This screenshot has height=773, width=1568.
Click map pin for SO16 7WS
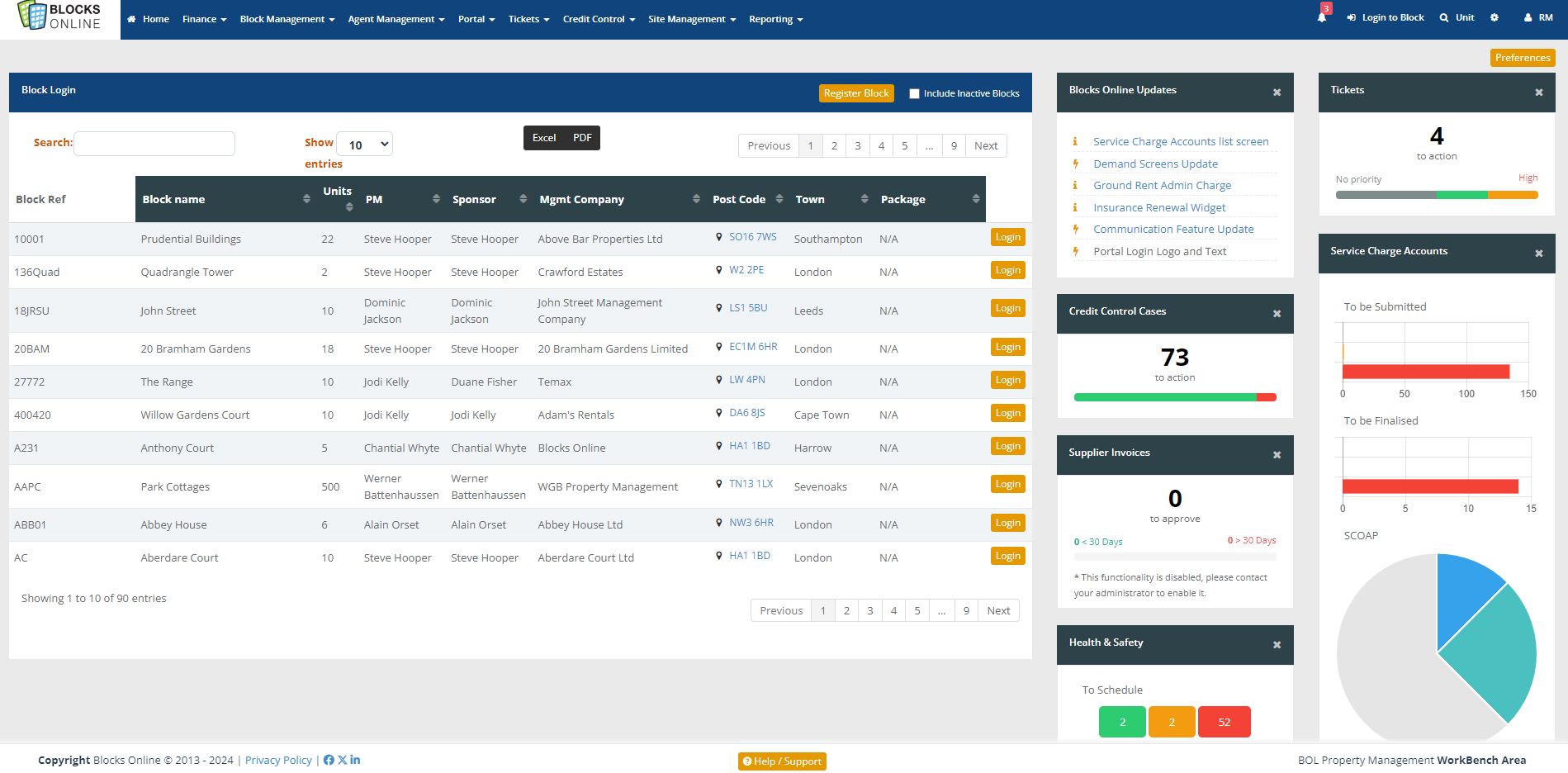[719, 237]
